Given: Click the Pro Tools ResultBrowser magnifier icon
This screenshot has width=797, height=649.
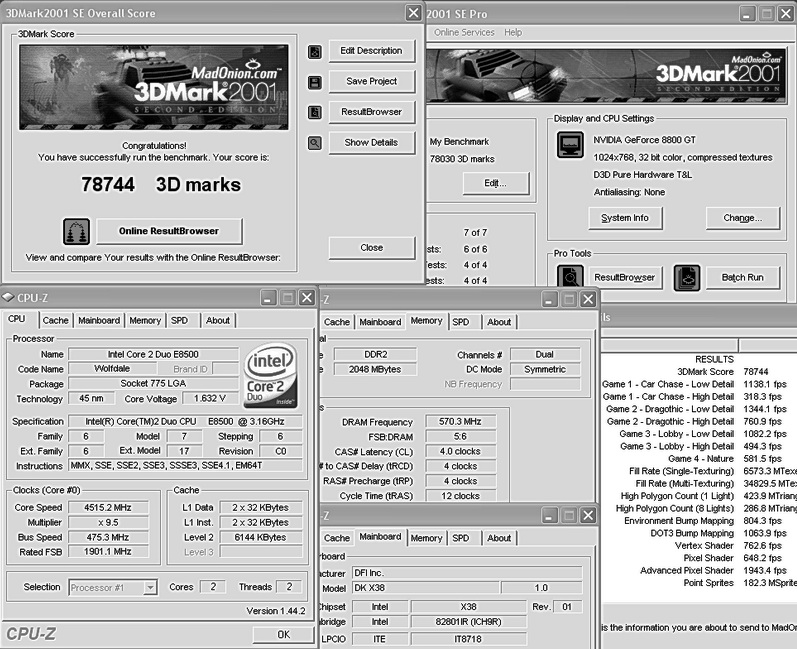Looking at the screenshot, I should (x=570, y=277).
